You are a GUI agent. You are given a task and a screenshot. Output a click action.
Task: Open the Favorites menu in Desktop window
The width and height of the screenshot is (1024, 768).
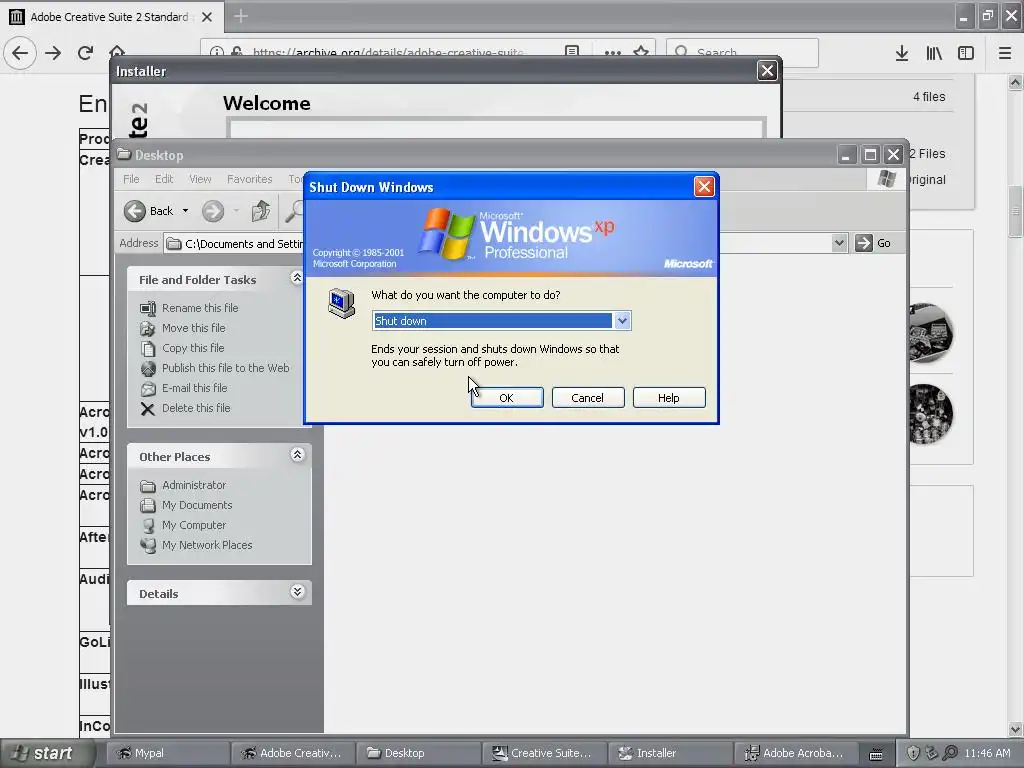[x=249, y=179]
